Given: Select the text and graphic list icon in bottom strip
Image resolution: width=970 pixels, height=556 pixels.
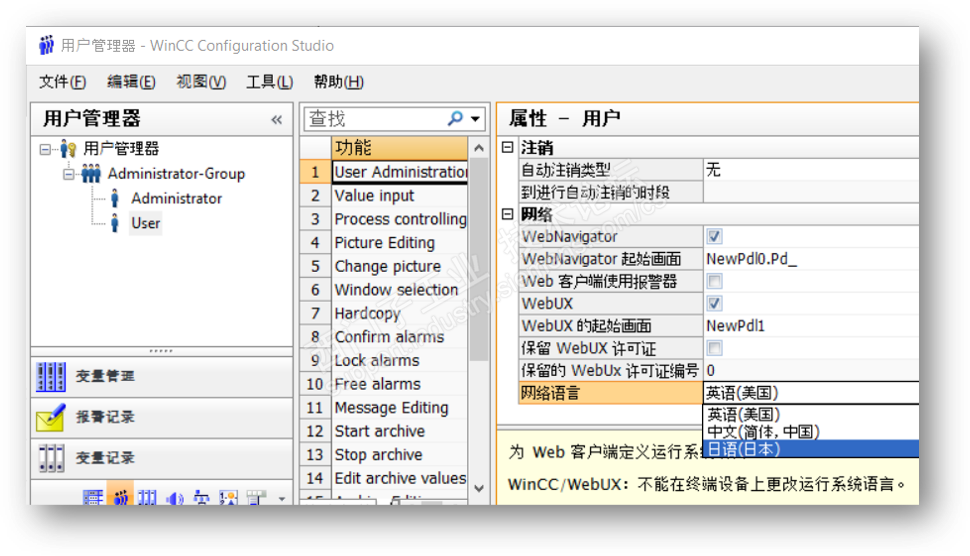Looking at the screenshot, I should (228, 498).
